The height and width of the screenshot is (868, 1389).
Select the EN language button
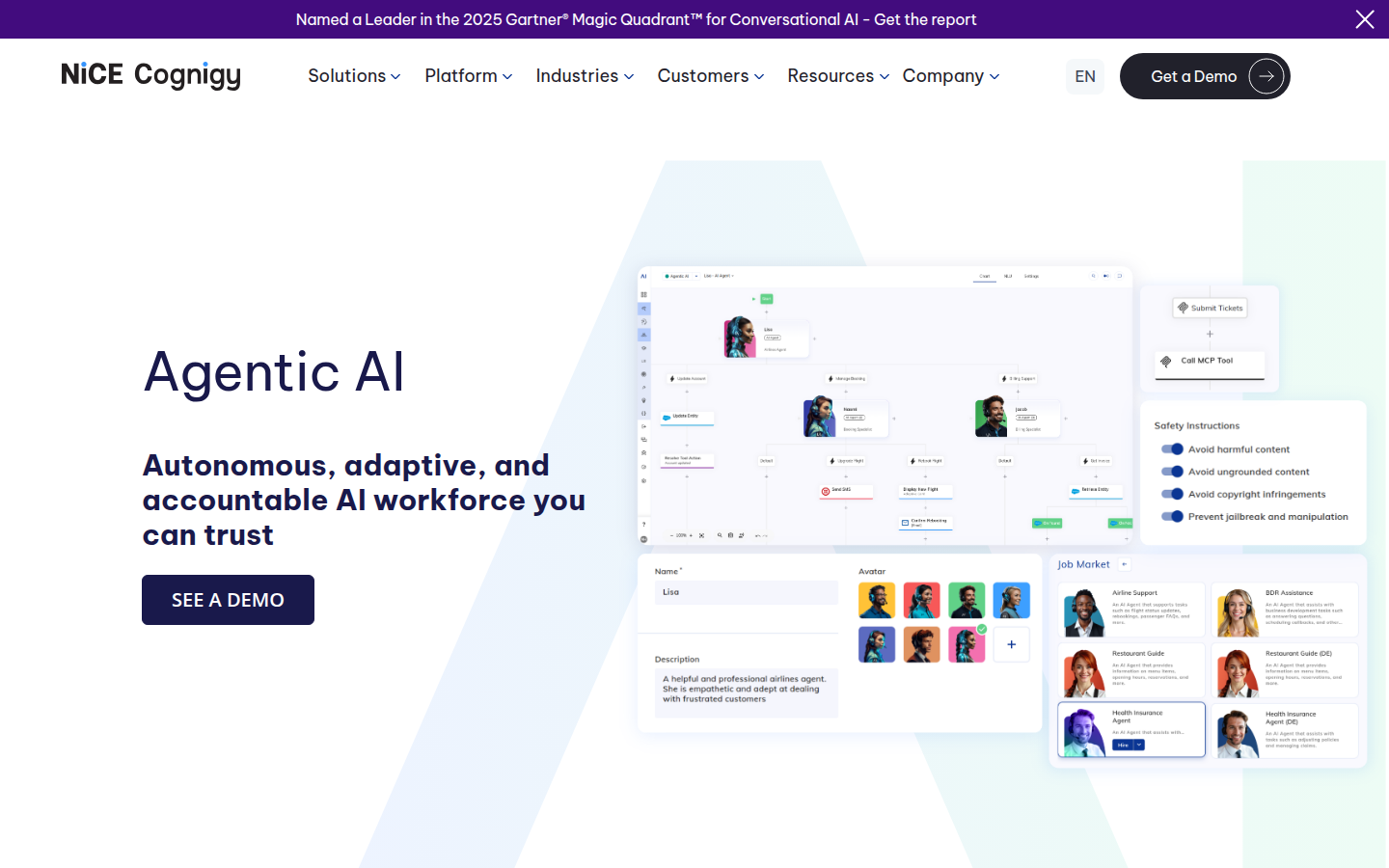pyautogui.click(x=1085, y=76)
